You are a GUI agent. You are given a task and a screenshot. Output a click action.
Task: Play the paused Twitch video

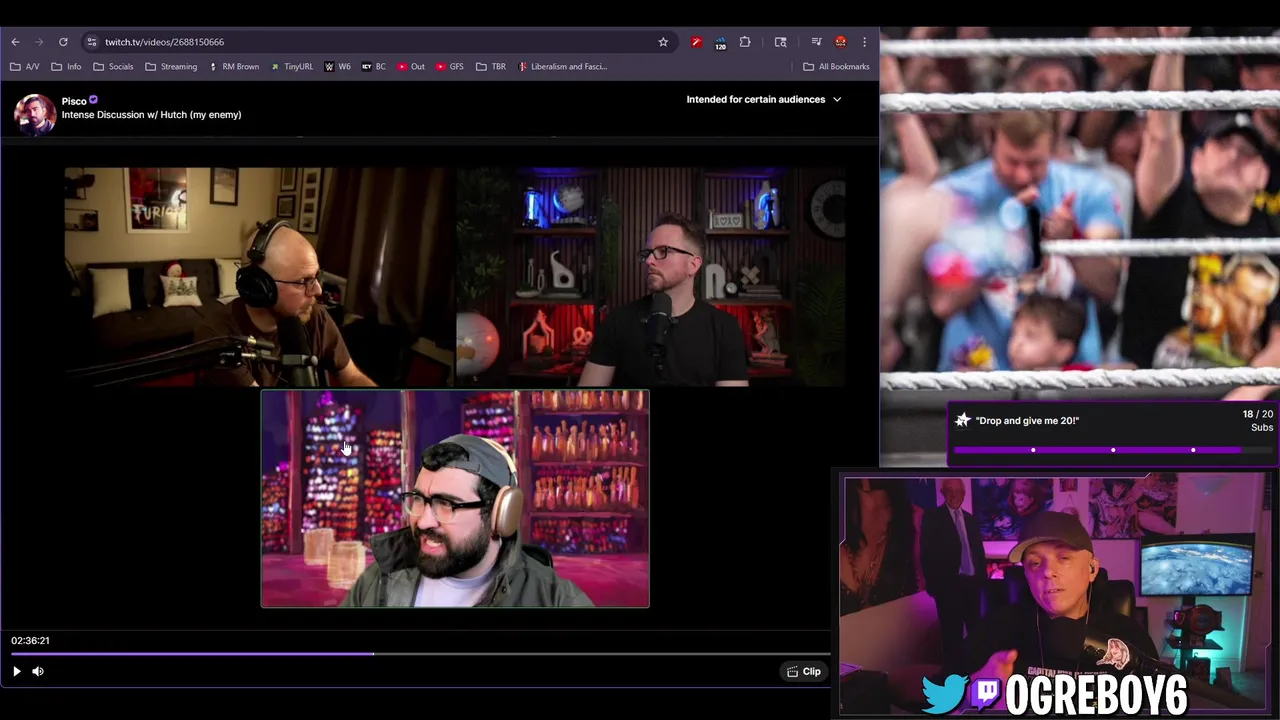coord(16,672)
